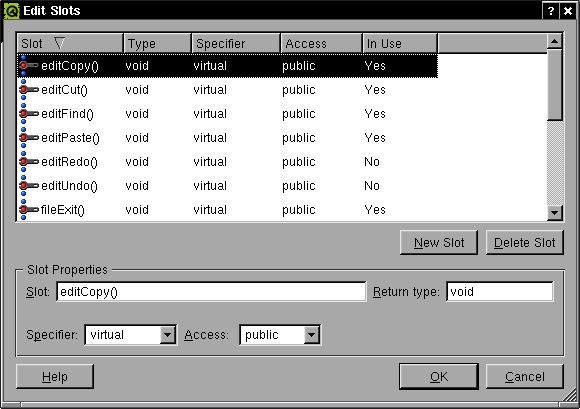This screenshot has width=580, height=409.
Task: Create a slot with New Slot button
Action: [x=439, y=243]
